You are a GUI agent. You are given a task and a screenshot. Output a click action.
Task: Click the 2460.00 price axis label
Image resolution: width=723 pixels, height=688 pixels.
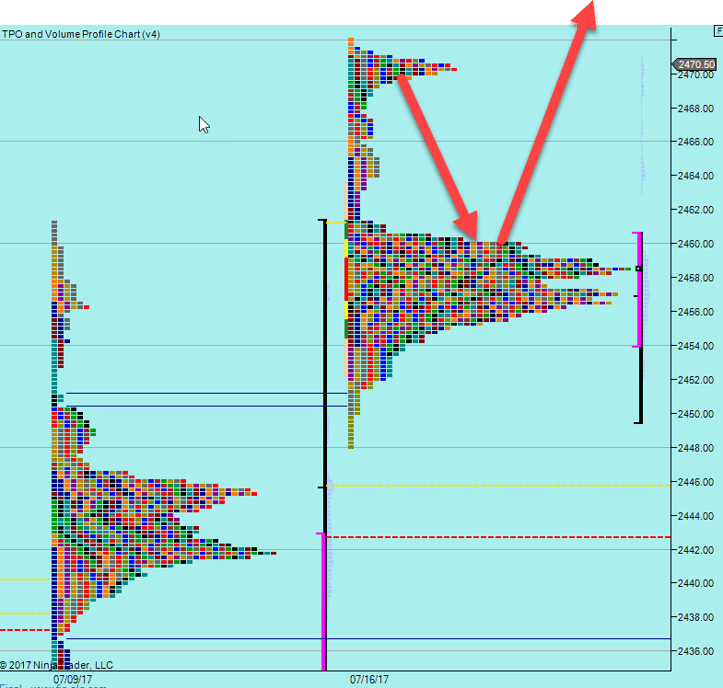(x=695, y=244)
